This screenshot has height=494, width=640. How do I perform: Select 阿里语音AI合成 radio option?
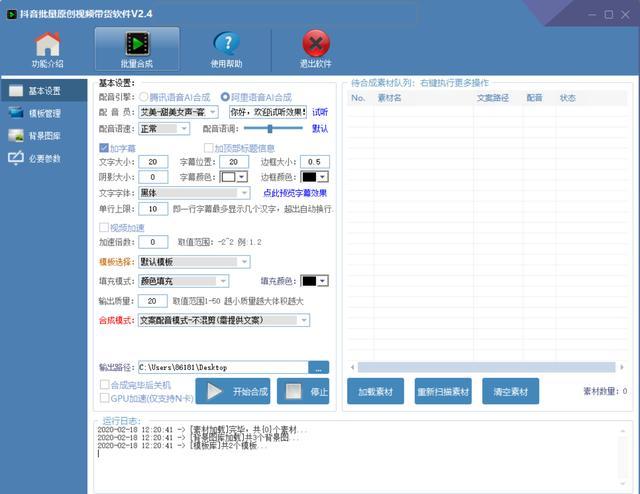click(225, 97)
